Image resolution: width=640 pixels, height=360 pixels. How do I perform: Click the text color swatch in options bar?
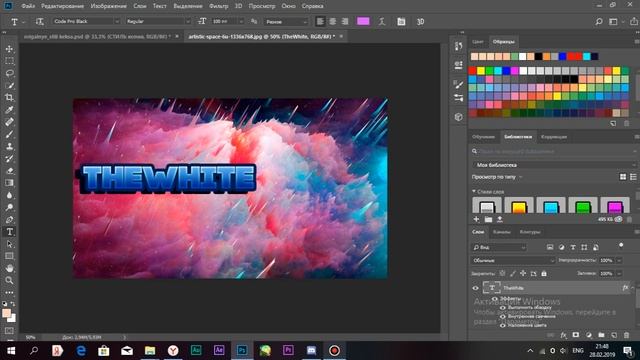pos(363,21)
